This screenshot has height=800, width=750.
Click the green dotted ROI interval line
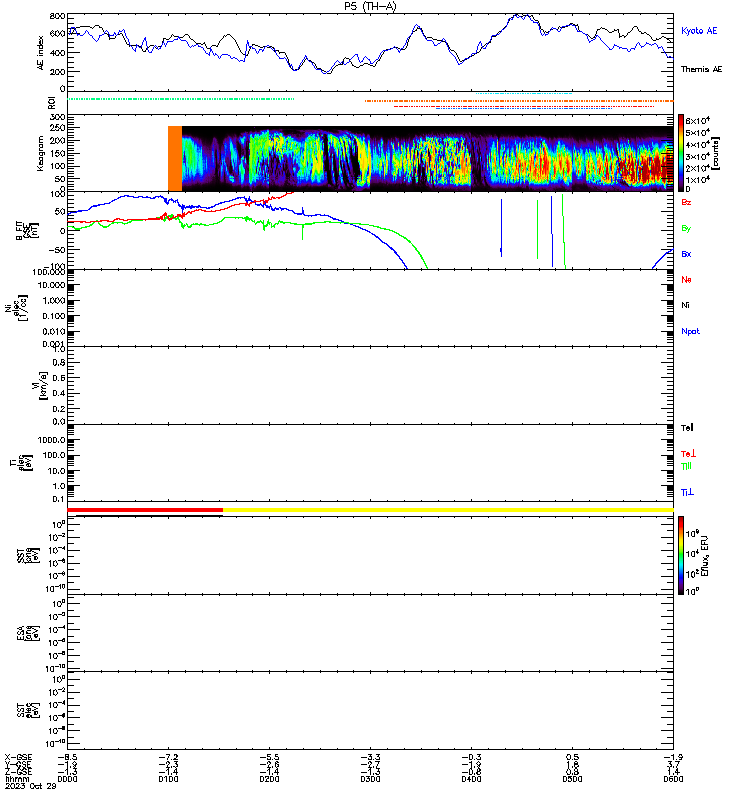pos(181,99)
